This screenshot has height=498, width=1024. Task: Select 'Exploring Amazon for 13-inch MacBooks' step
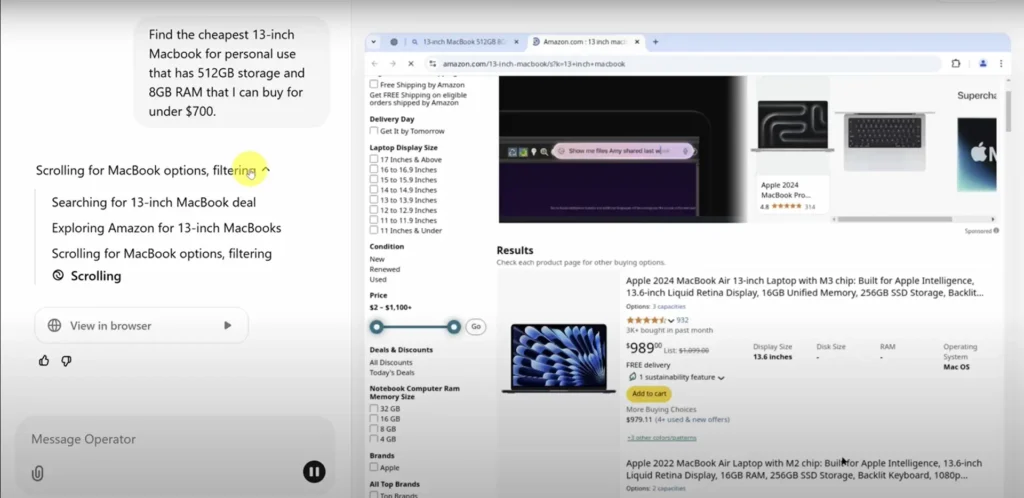tap(167, 228)
